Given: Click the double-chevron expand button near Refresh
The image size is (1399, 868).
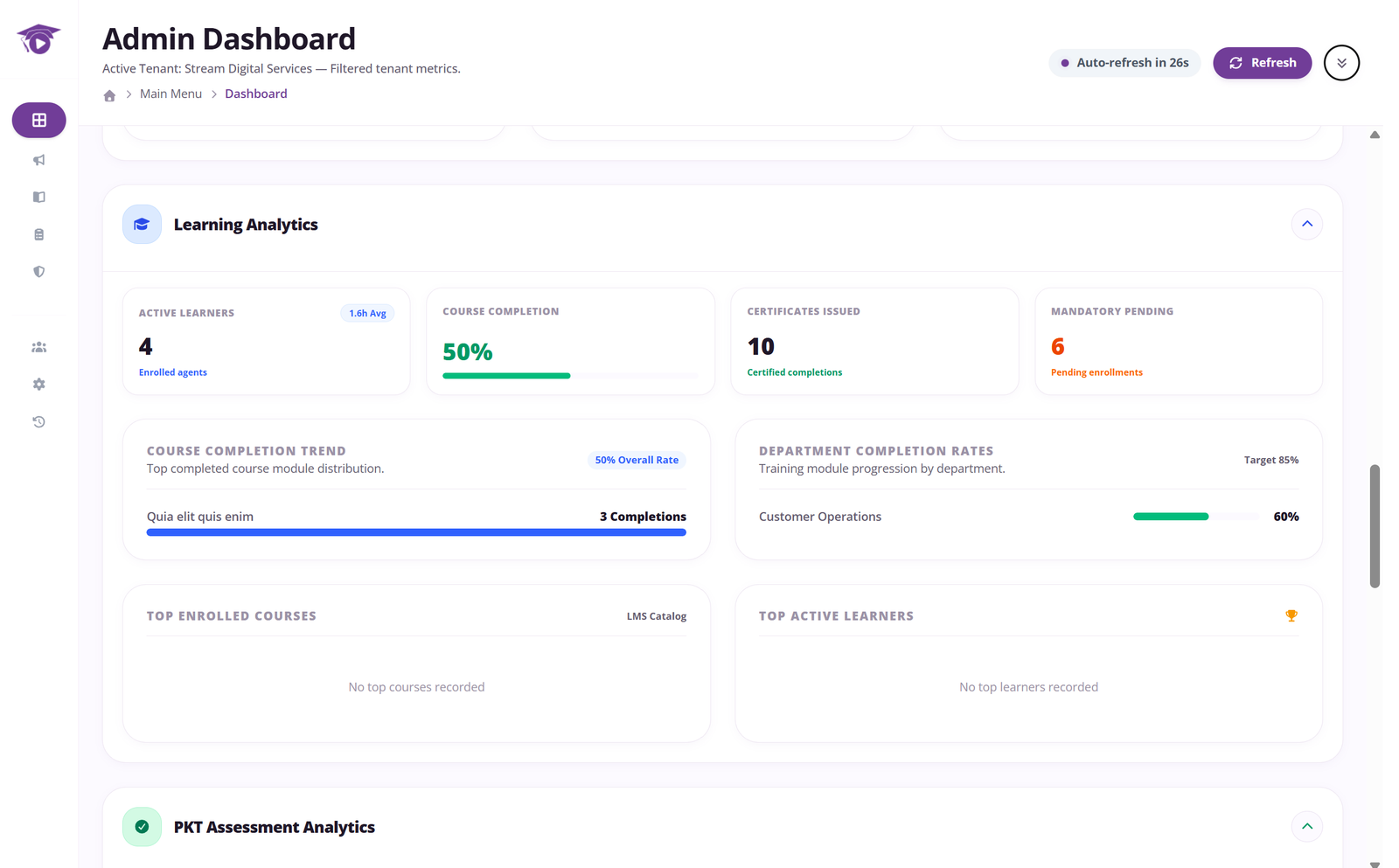Looking at the screenshot, I should pyautogui.click(x=1341, y=63).
